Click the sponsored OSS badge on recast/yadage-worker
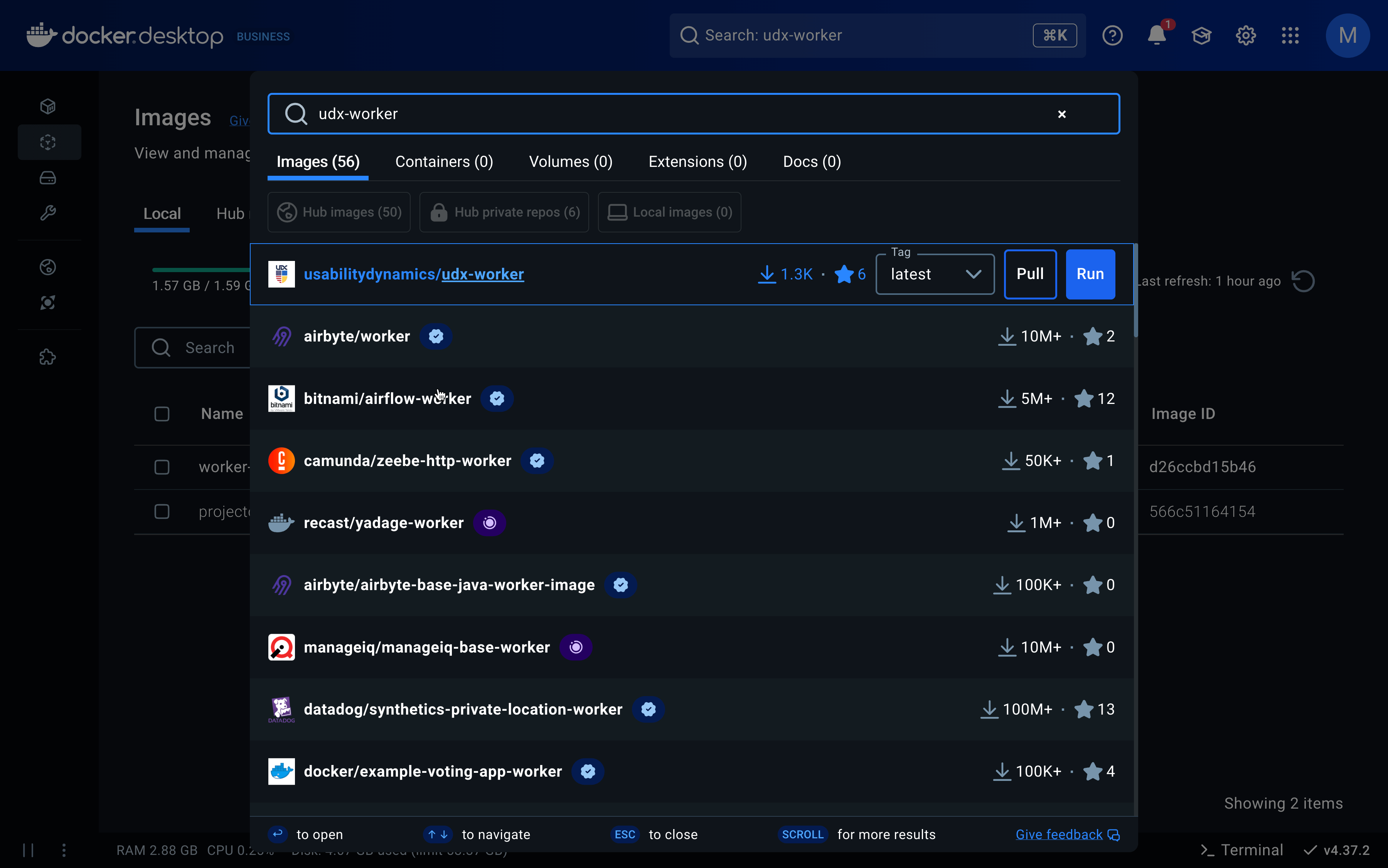Screen dimensions: 1388x868 [489, 523]
